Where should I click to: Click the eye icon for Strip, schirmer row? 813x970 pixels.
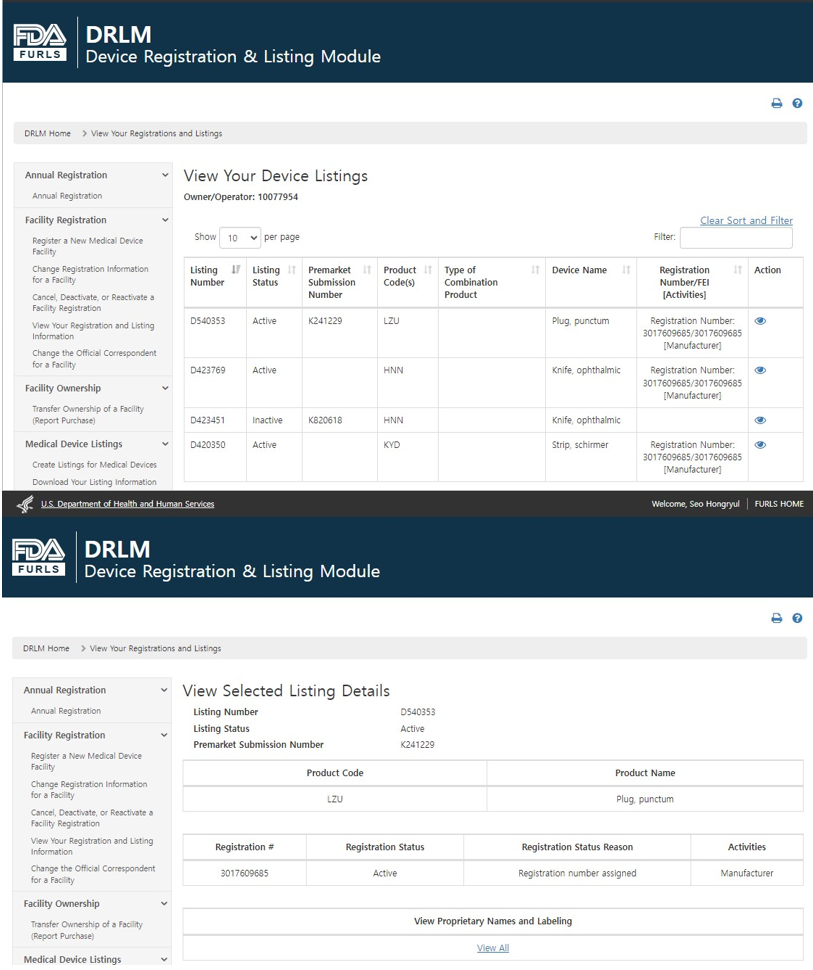tap(760, 445)
